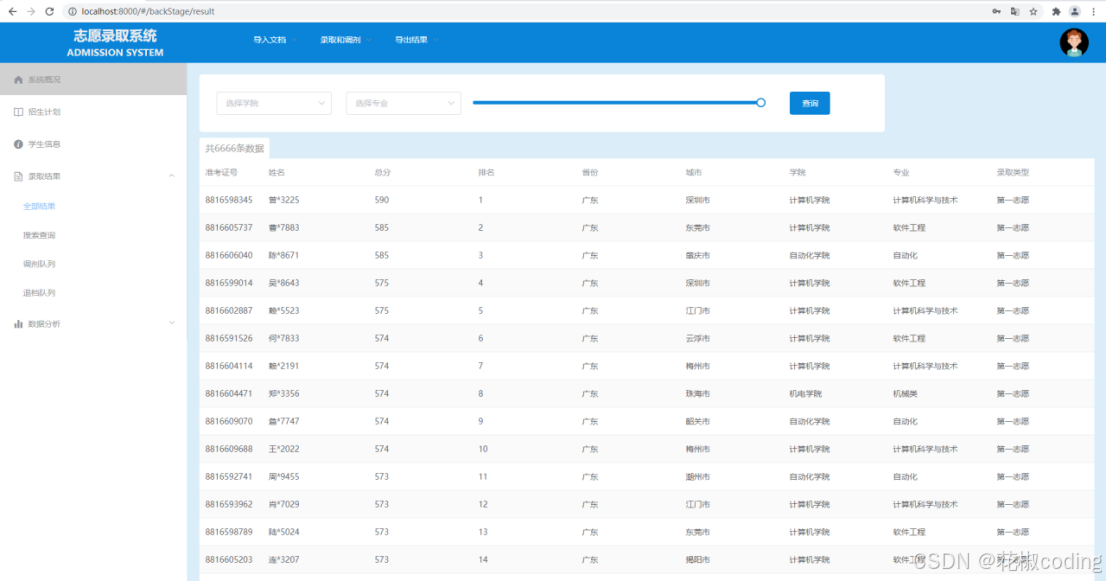Click the browser address bar URL
The height and width of the screenshot is (581, 1106).
(x=147, y=11)
